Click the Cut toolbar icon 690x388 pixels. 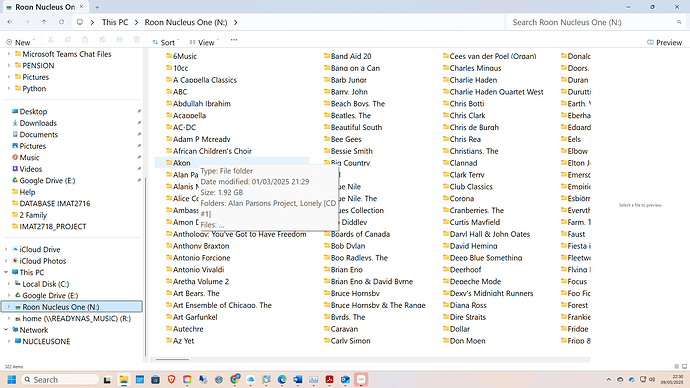tap(51, 40)
